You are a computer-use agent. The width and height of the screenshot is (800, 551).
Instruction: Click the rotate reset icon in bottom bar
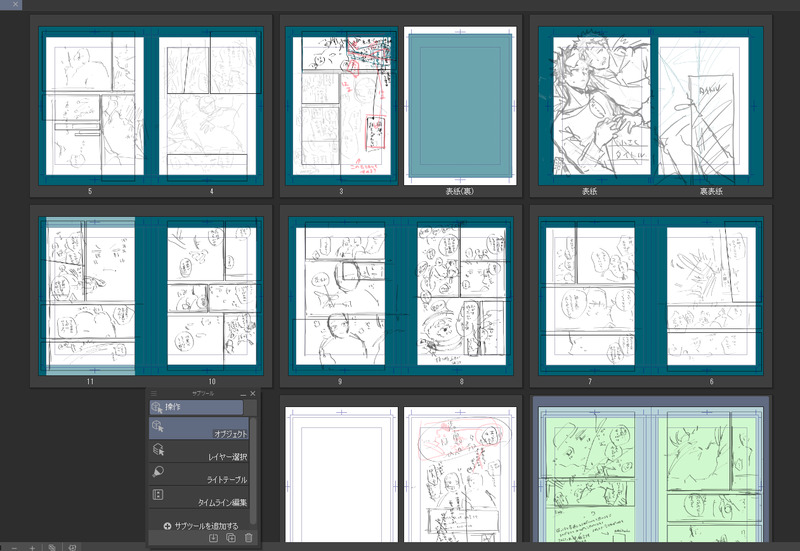pyautogui.click(x=52, y=547)
